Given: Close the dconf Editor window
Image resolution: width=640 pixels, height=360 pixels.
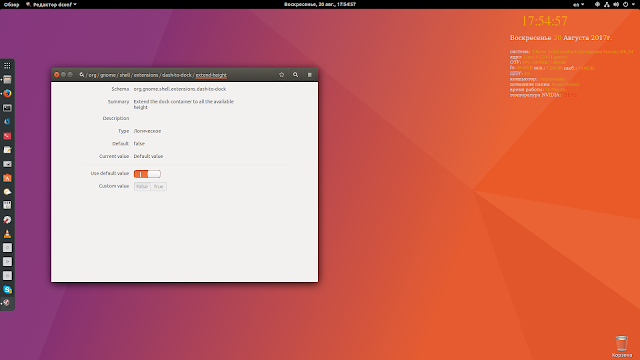Looking at the screenshot, I should 57,75.
